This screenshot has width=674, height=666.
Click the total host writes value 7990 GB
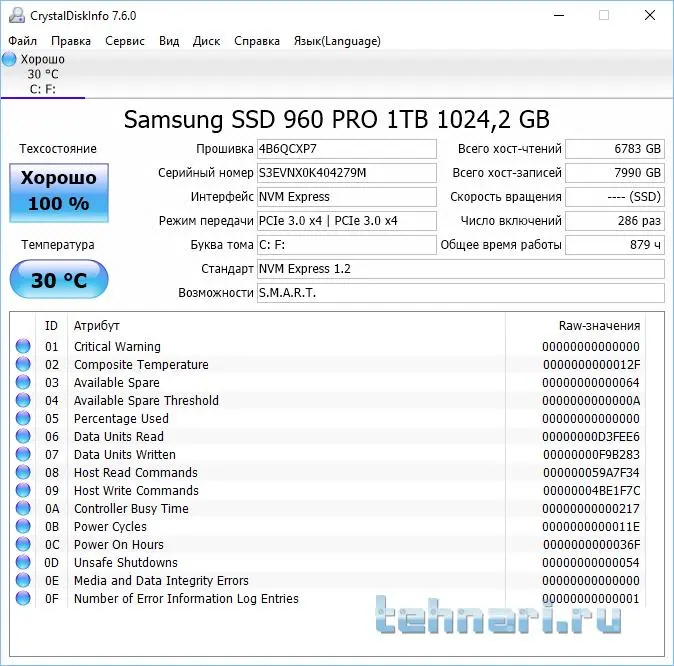[x=615, y=173]
